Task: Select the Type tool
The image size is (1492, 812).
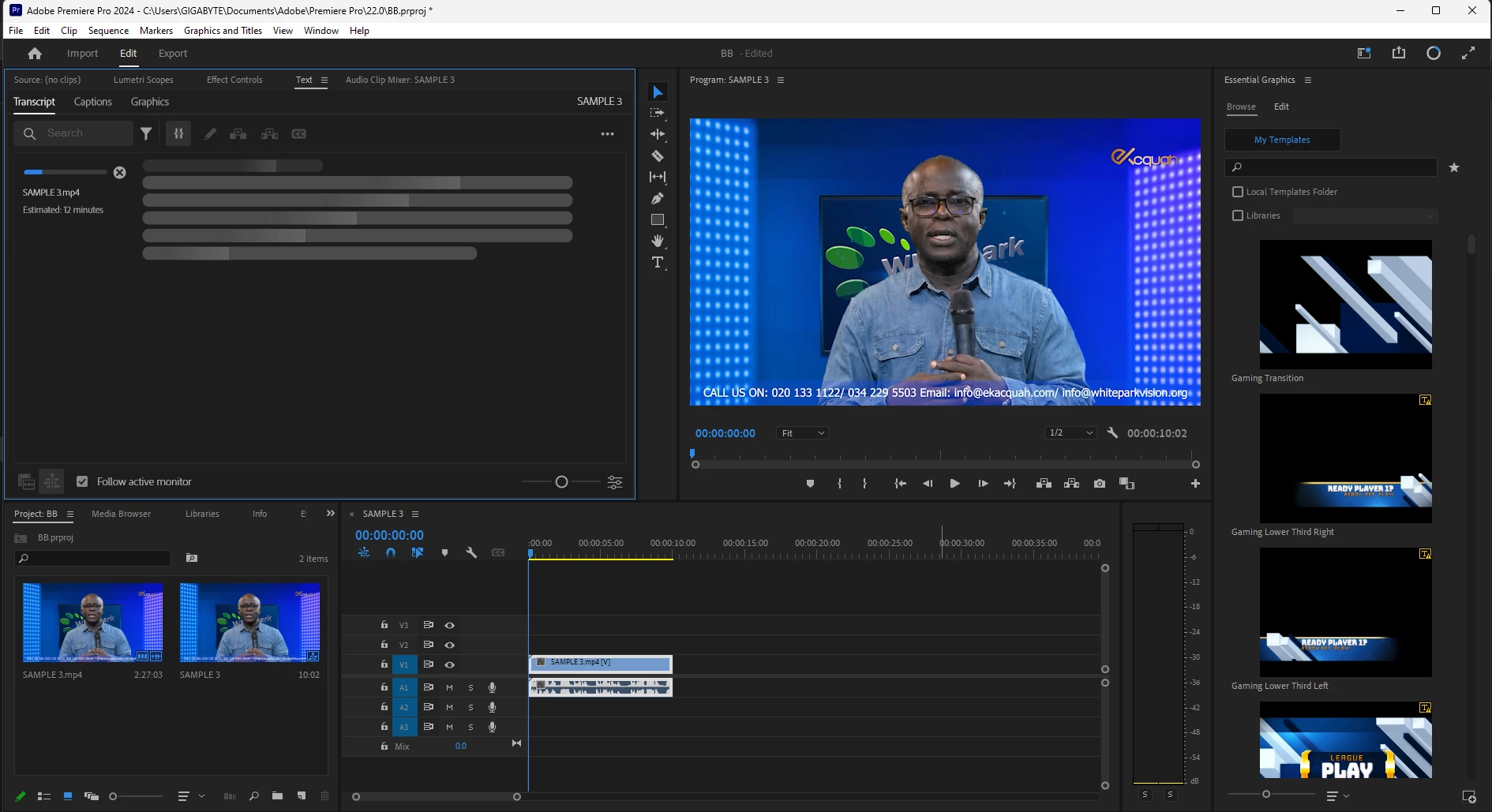Action: [x=657, y=262]
